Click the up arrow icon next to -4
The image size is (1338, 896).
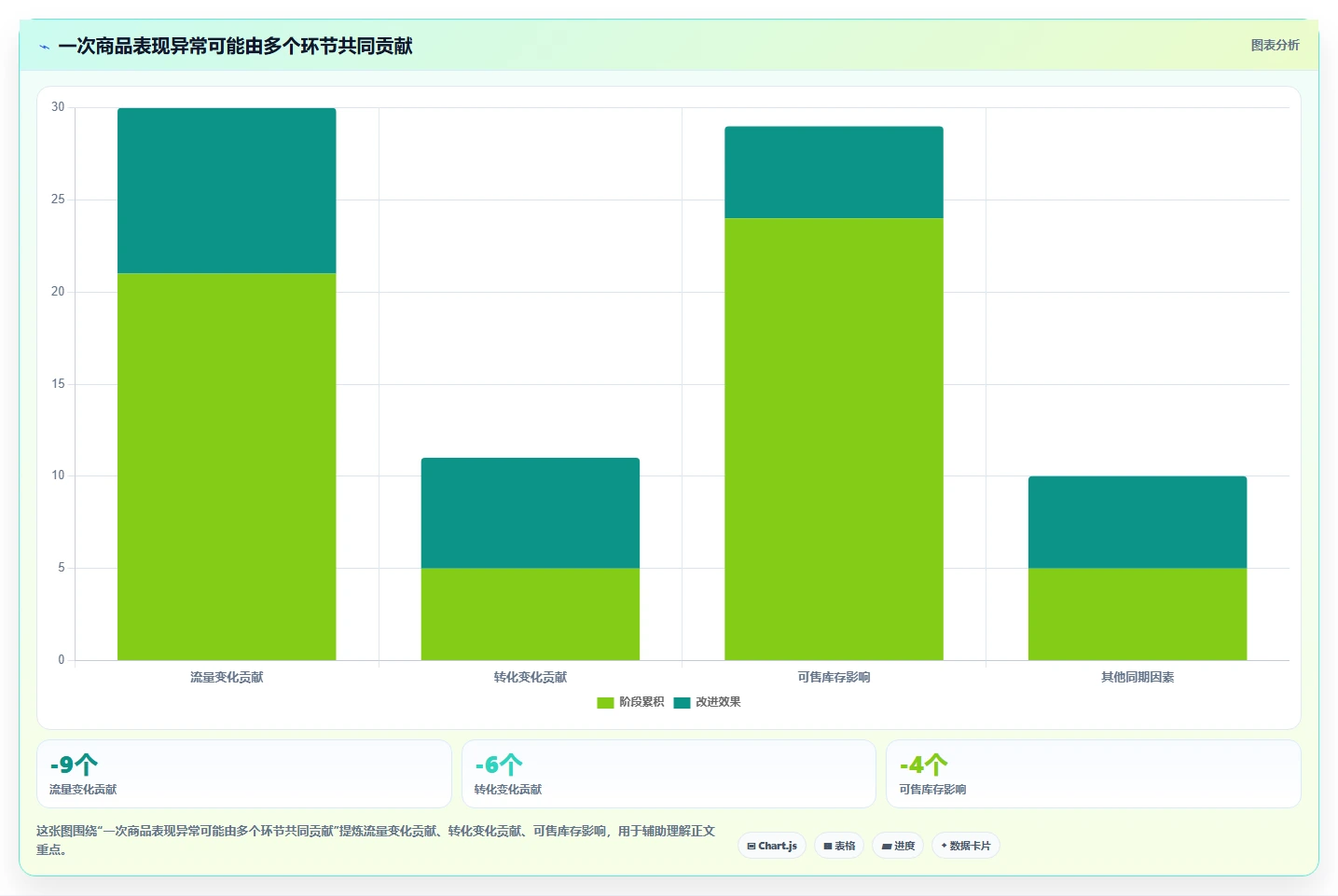coord(936,765)
